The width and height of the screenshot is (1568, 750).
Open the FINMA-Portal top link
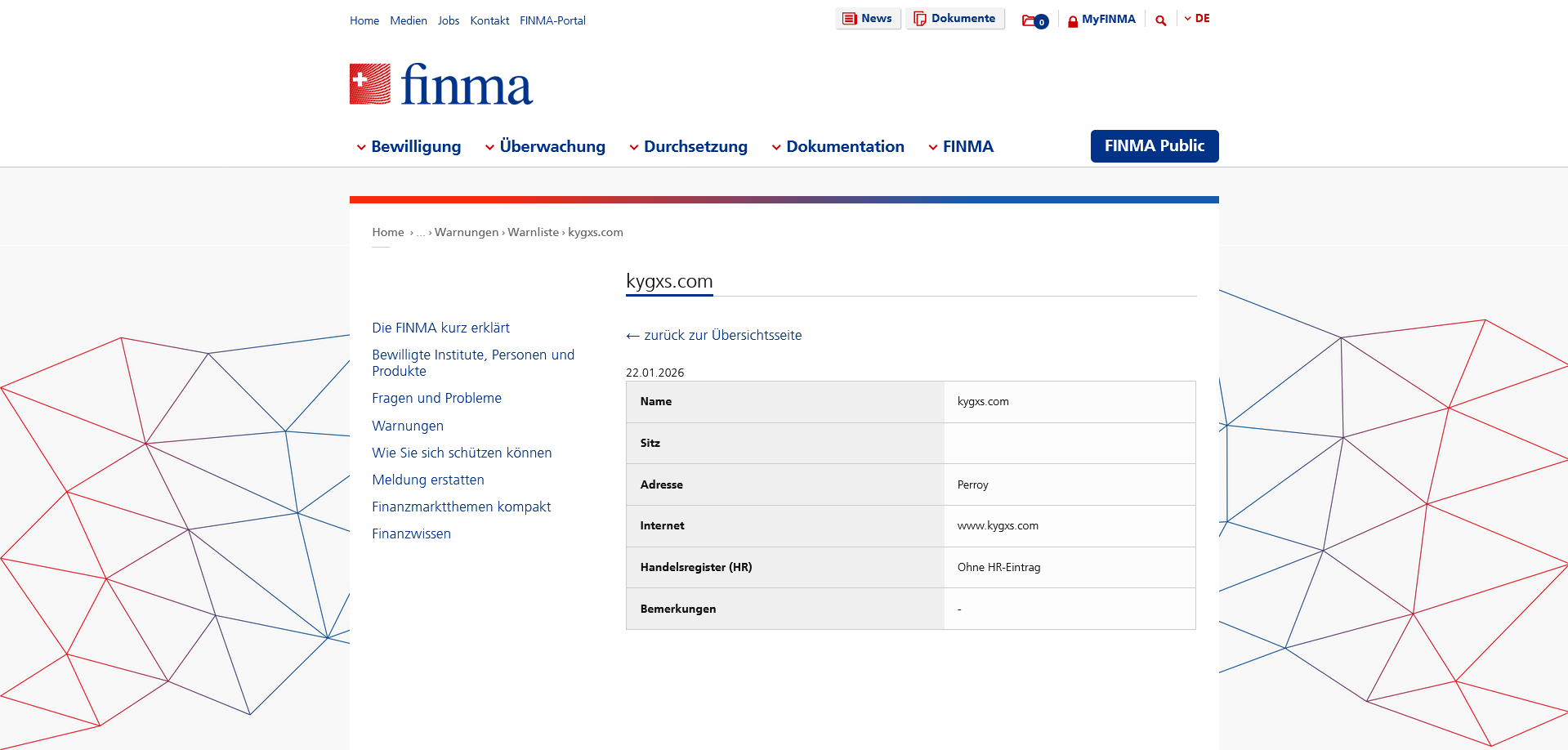point(552,20)
